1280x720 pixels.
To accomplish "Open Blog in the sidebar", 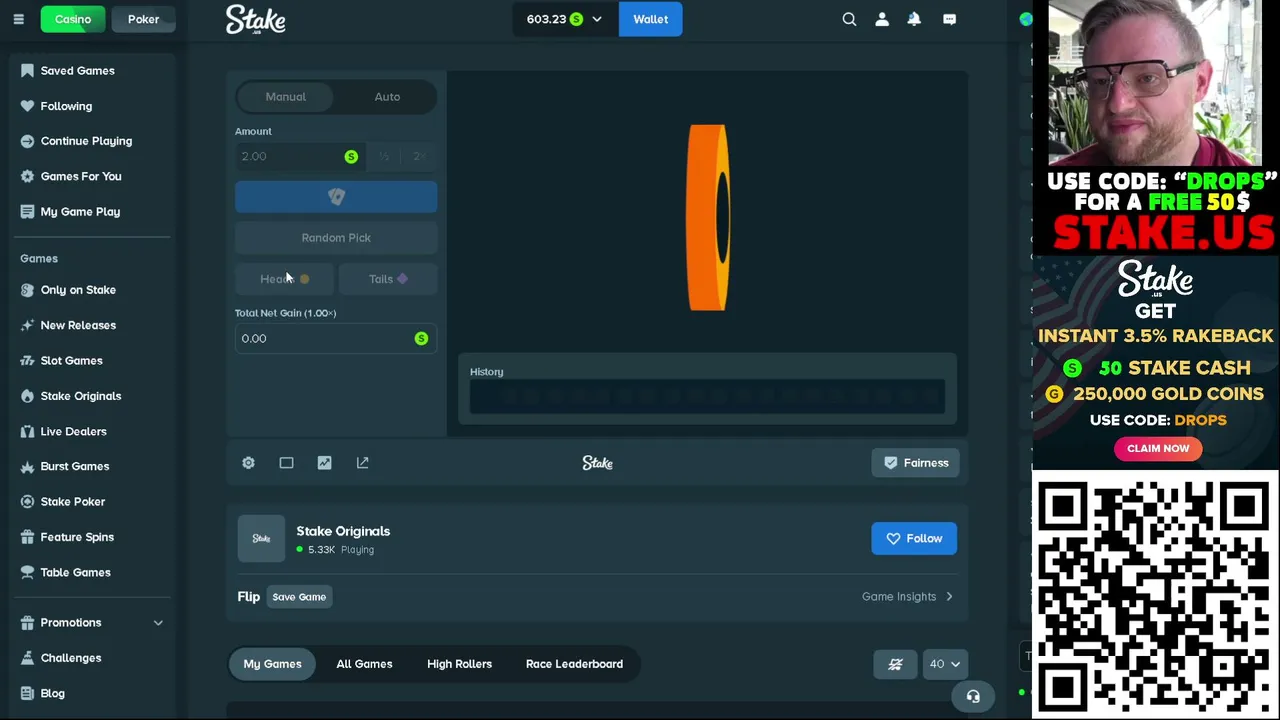I will [52, 693].
